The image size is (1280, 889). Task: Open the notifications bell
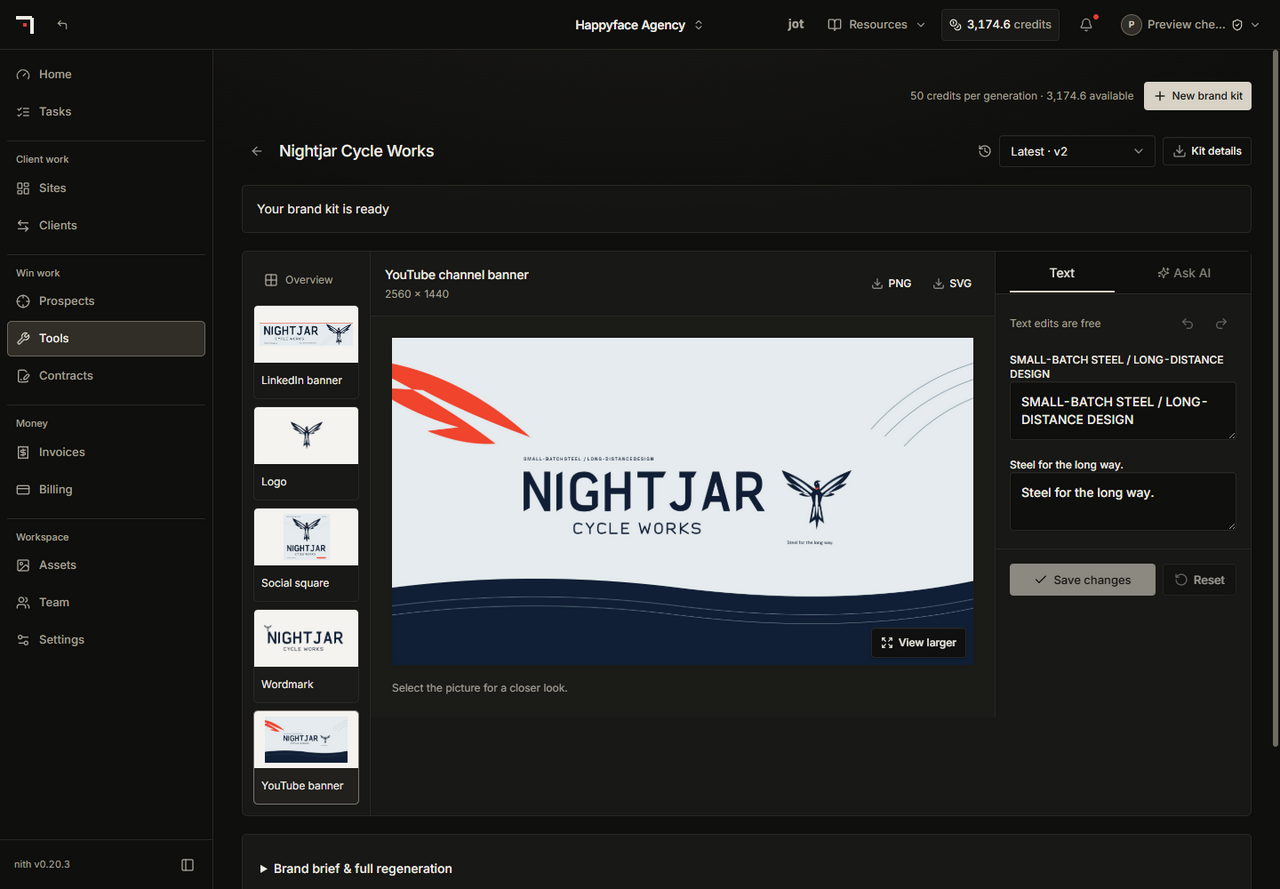[1087, 25]
